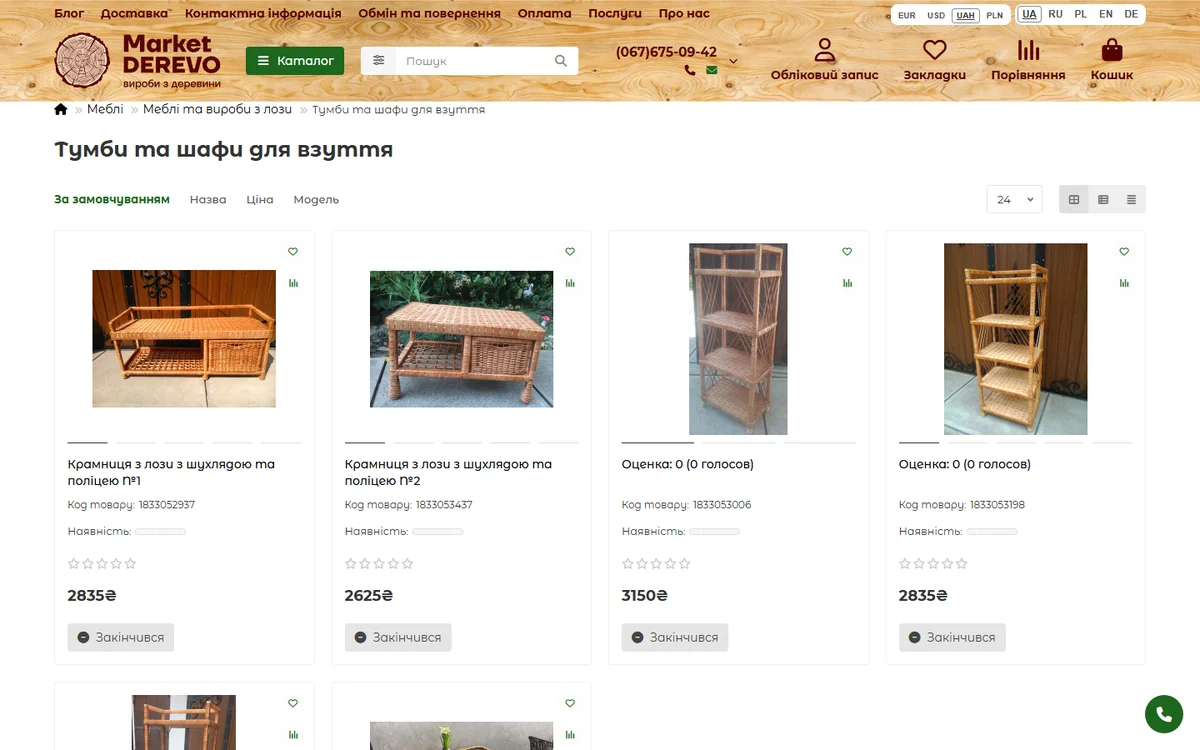Image resolution: width=1200 pixels, height=750 pixels.
Task: Click the home icon in breadcrumbs
Action: pyautogui.click(x=61, y=109)
